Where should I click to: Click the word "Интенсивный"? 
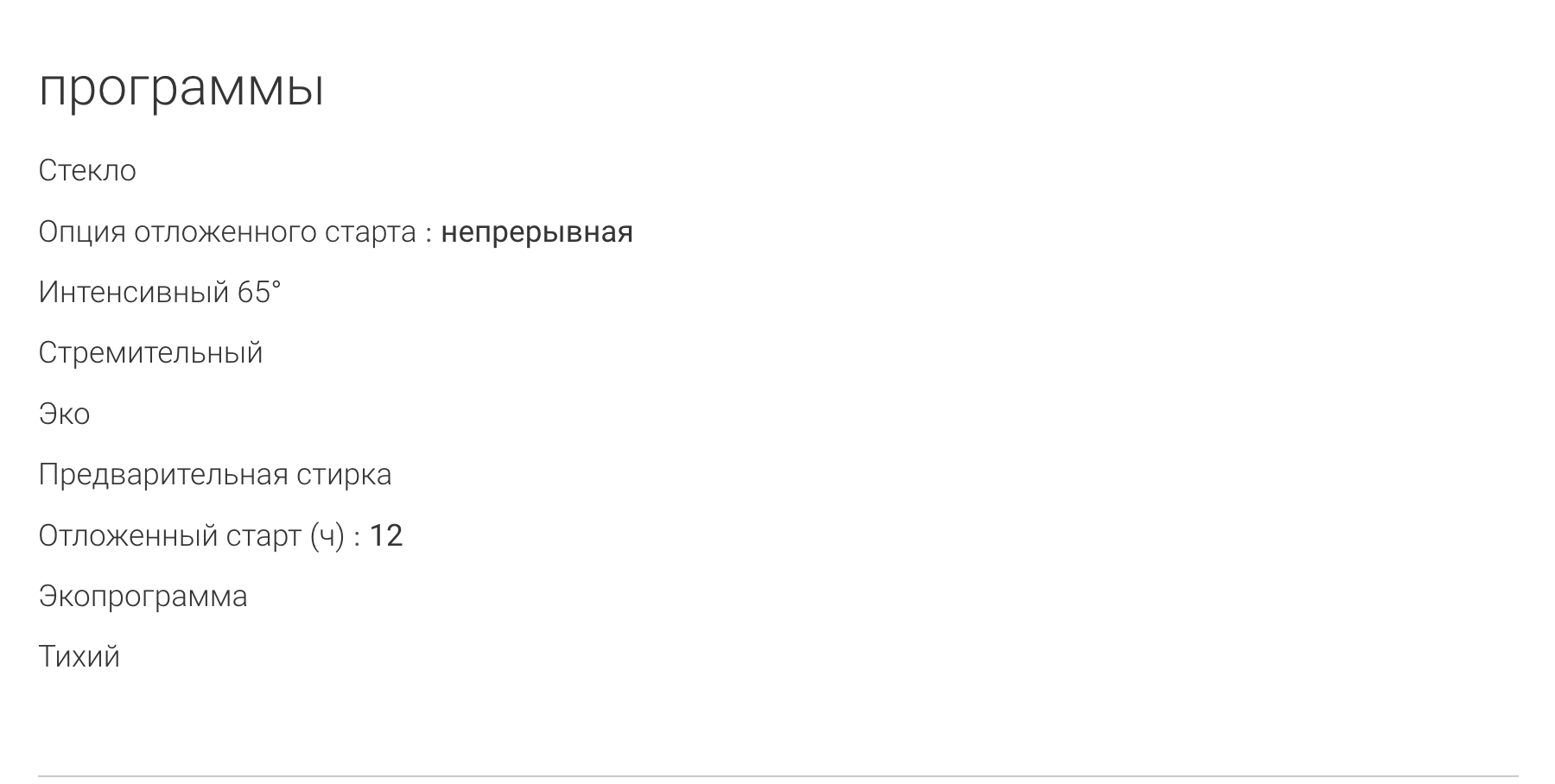[x=134, y=293]
